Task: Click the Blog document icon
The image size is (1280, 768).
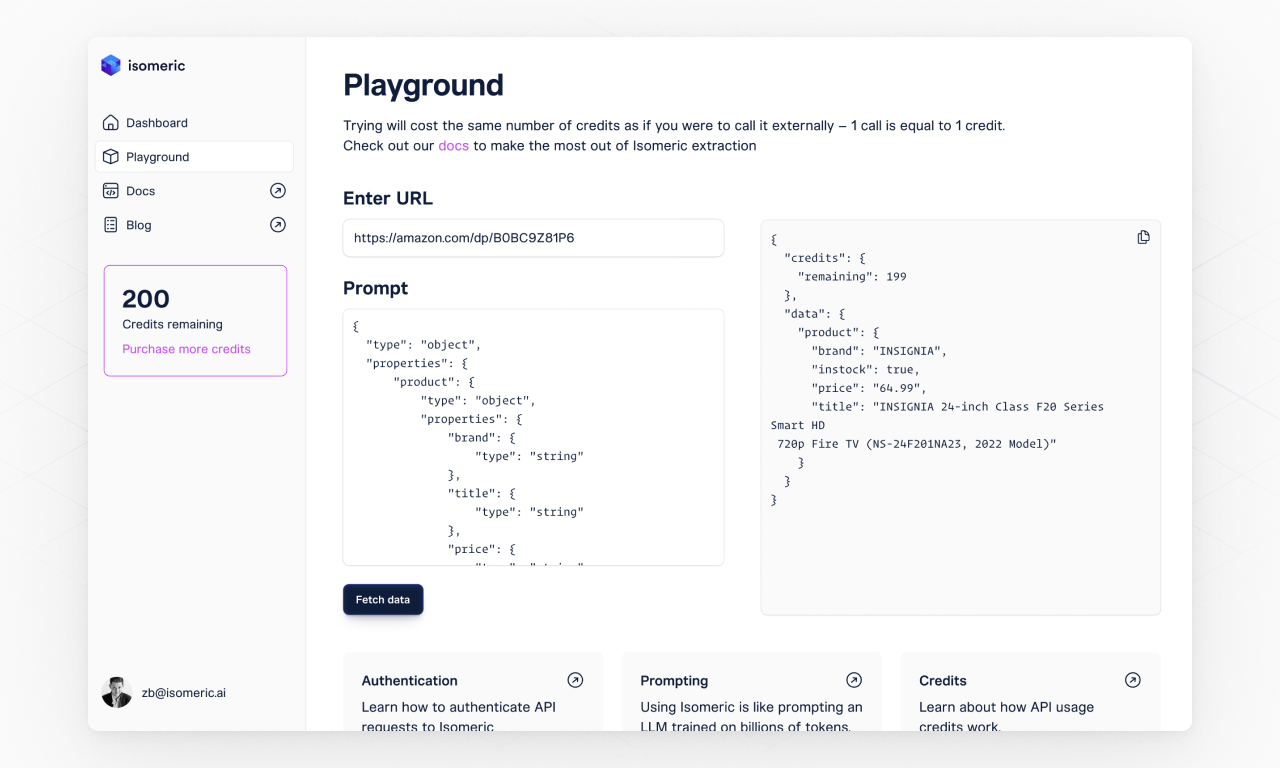Action: coord(111,225)
